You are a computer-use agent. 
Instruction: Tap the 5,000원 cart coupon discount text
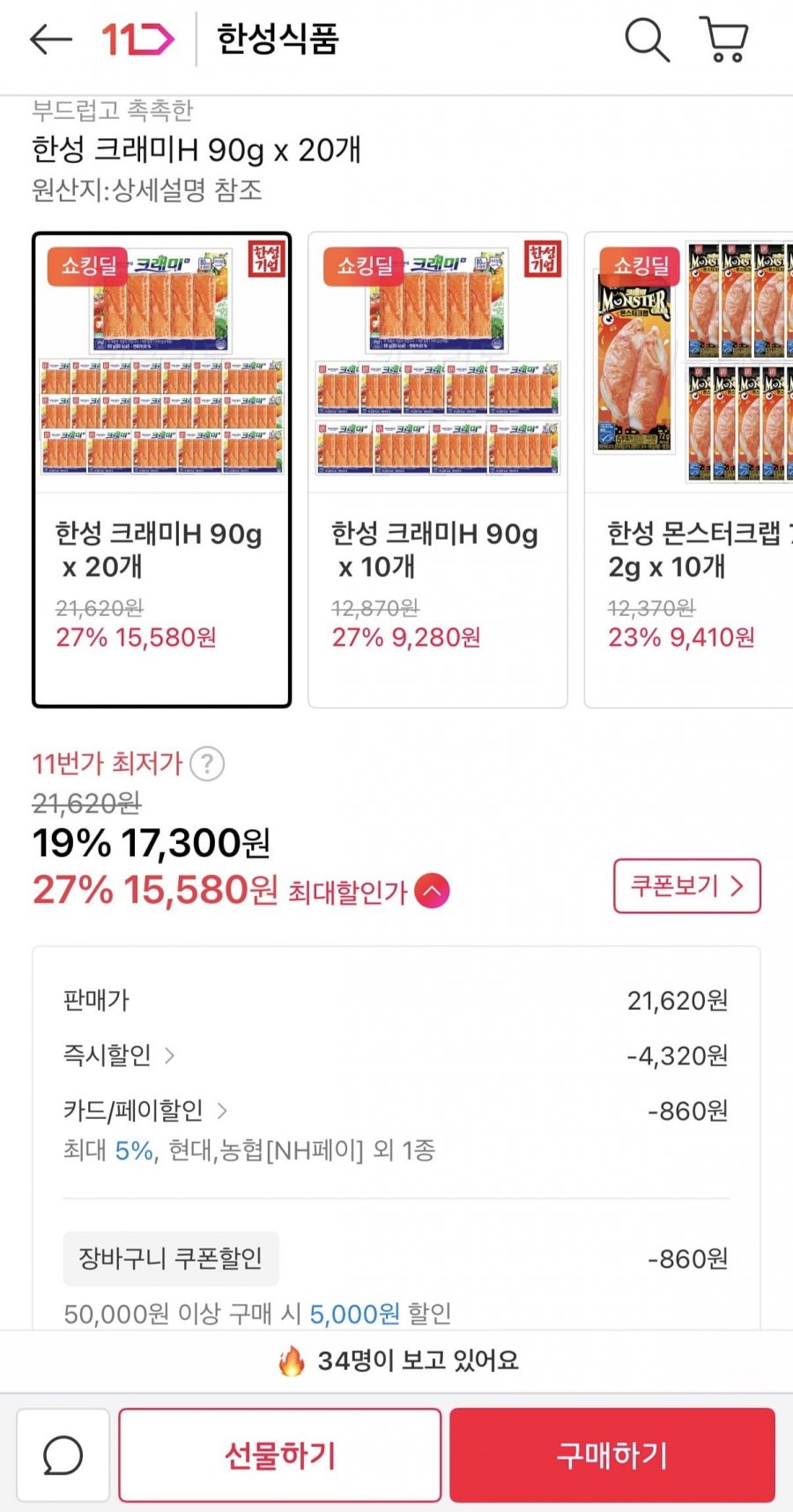pos(354,1314)
